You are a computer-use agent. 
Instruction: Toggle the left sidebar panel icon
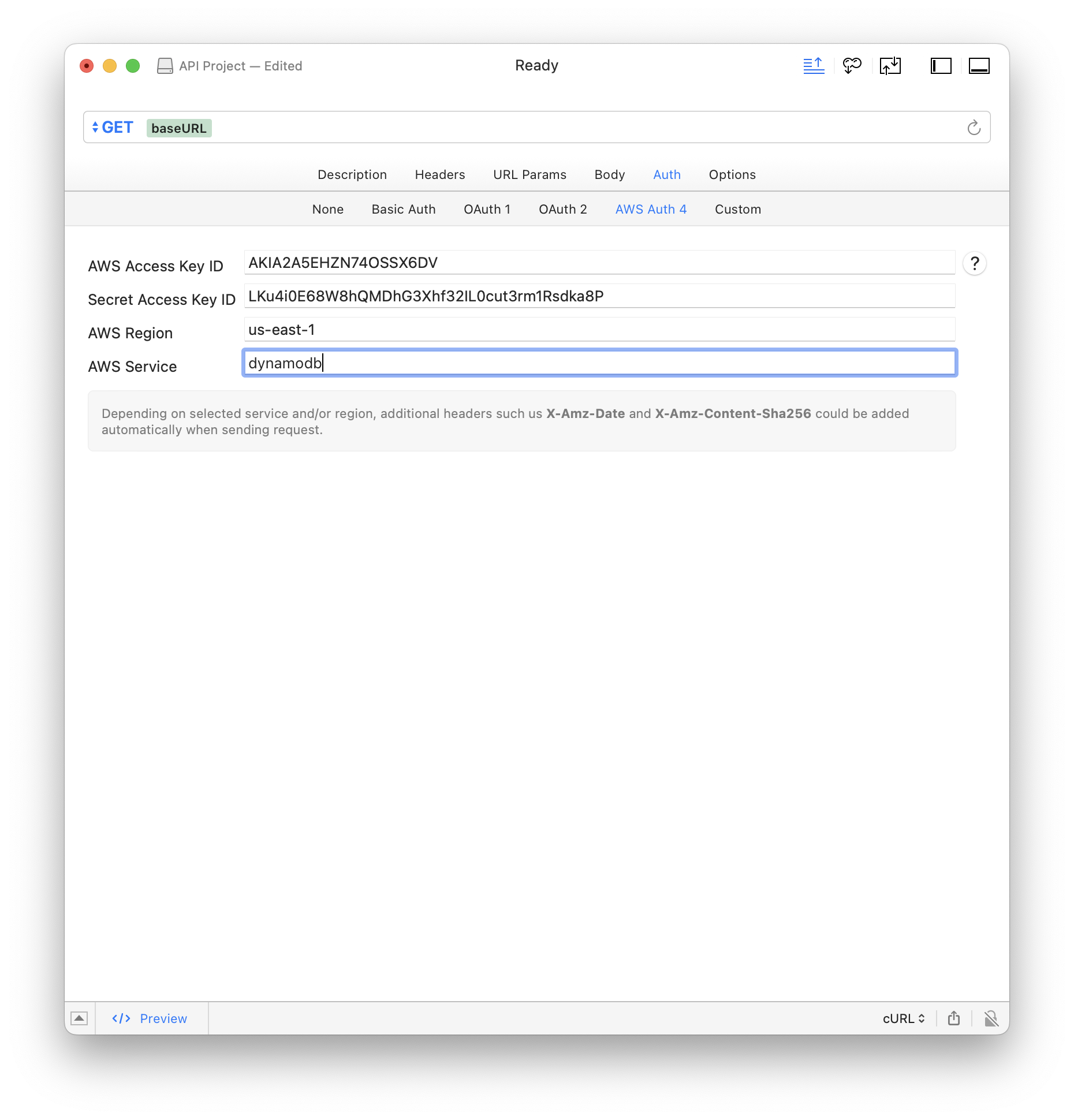[941, 66]
